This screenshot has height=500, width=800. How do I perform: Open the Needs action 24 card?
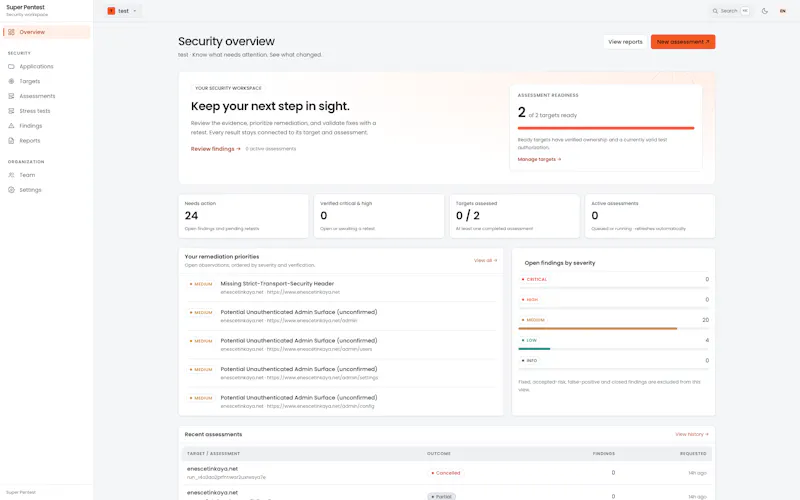tap(243, 216)
